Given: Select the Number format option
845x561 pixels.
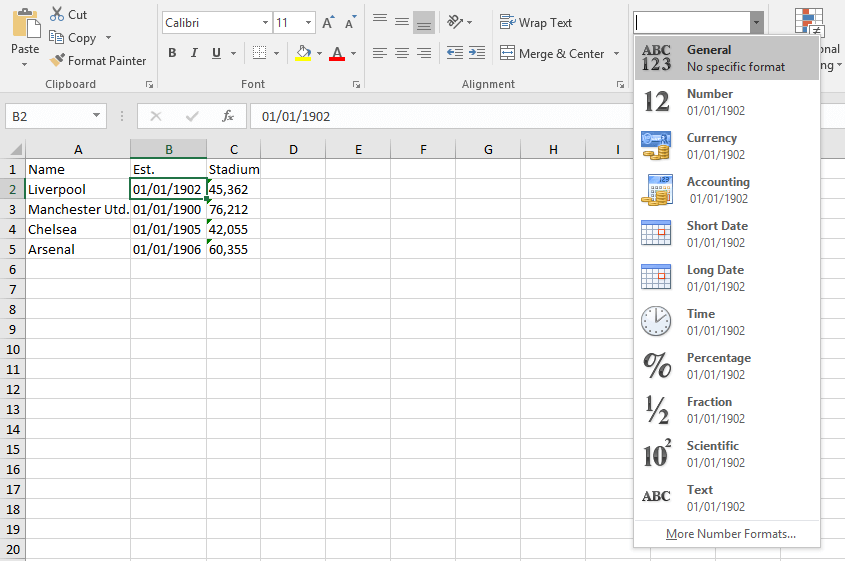Looking at the screenshot, I should pyautogui.click(x=727, y=102).
